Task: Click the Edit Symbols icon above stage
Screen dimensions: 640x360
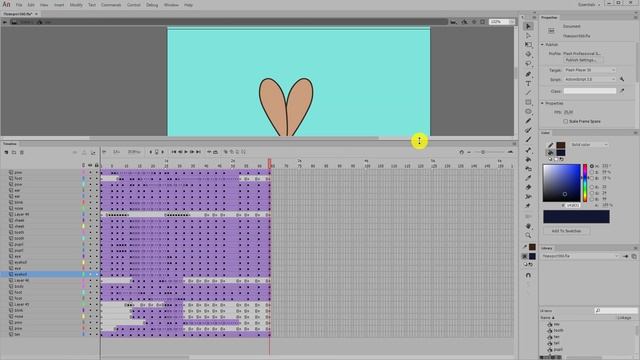Action: point(464,22)
